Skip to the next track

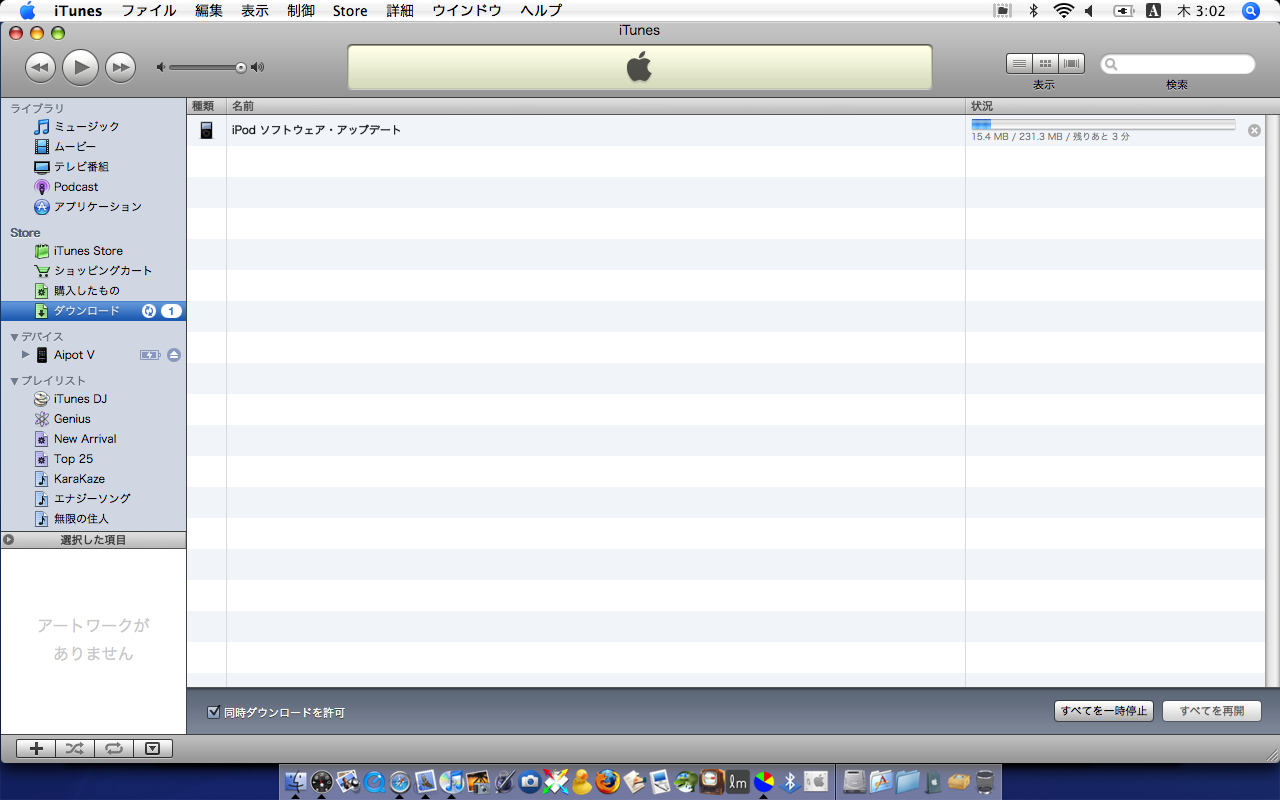click(x=120, y=67)
